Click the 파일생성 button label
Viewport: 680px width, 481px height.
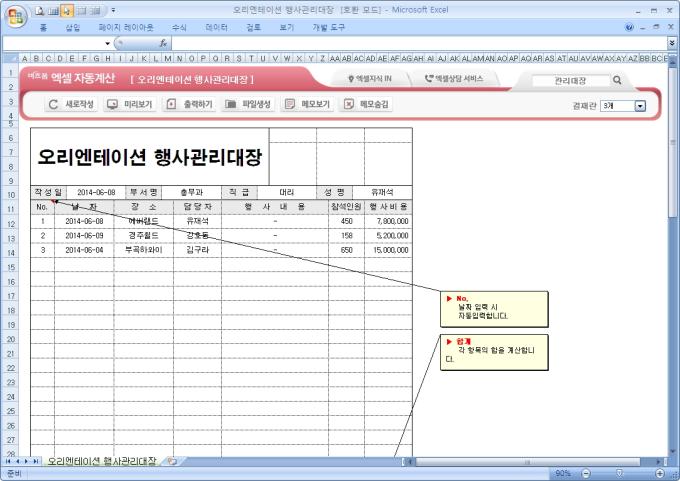256,105
